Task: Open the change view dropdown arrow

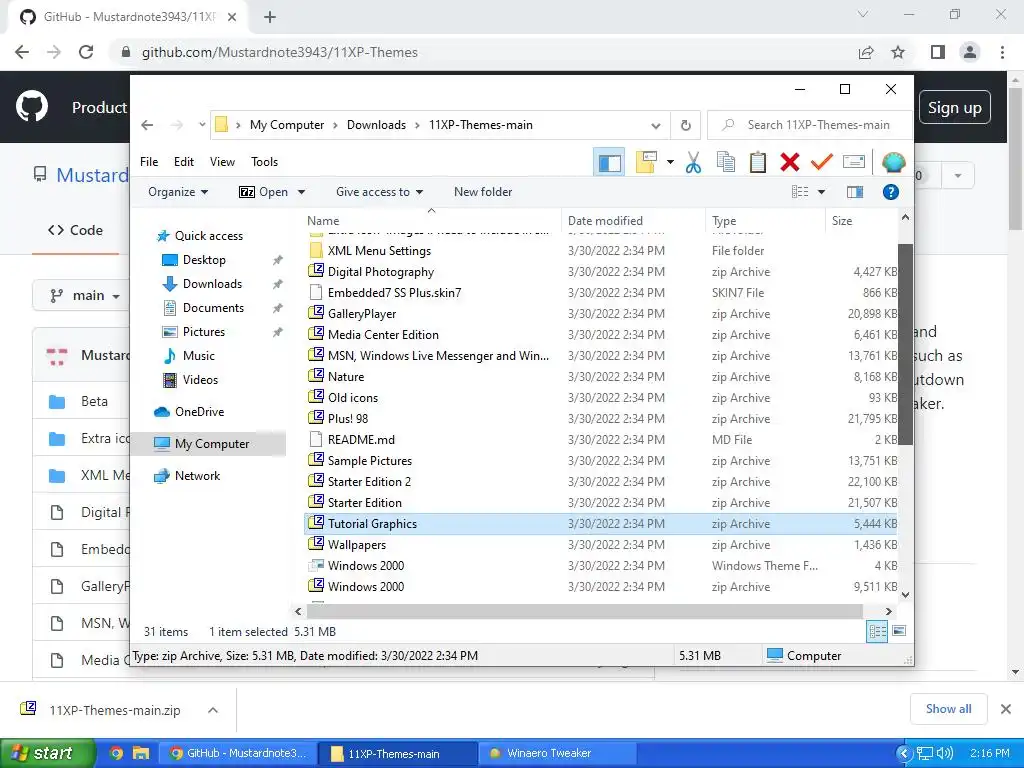Action: pyautogui.click(x=822, y=192)
